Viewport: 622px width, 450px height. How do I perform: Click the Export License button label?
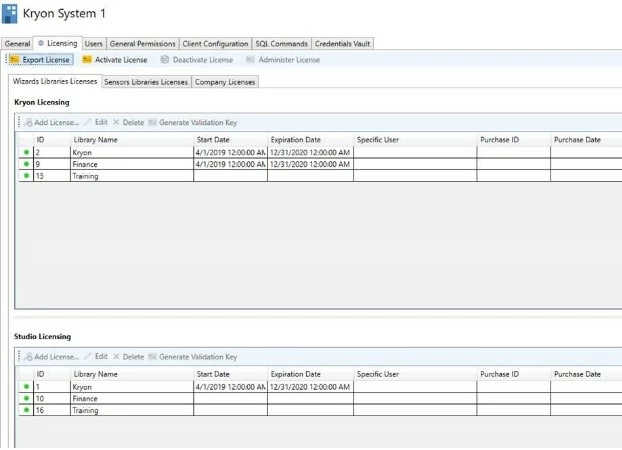pos(46,60)
